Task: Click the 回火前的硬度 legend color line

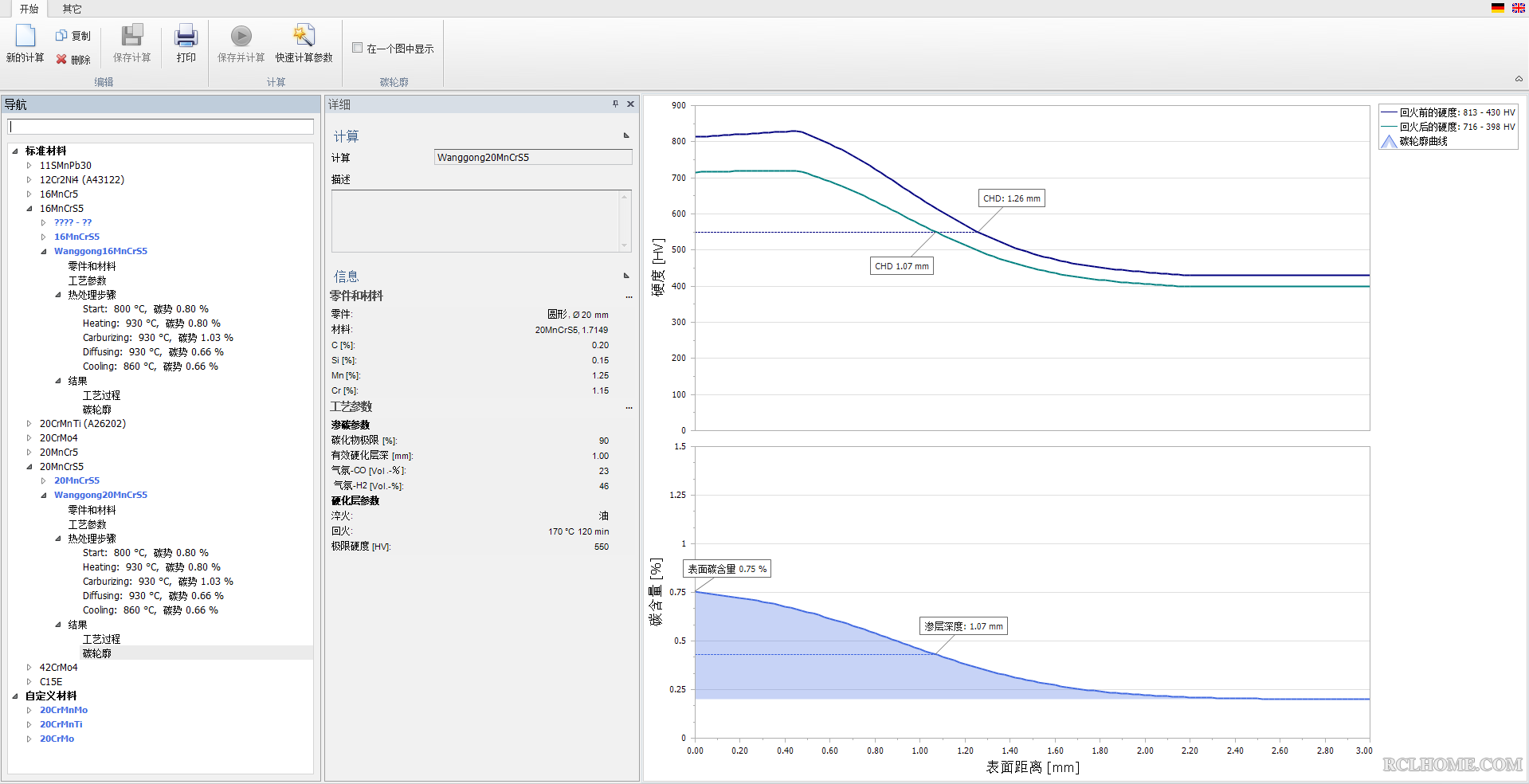Action: point(1389,112)
